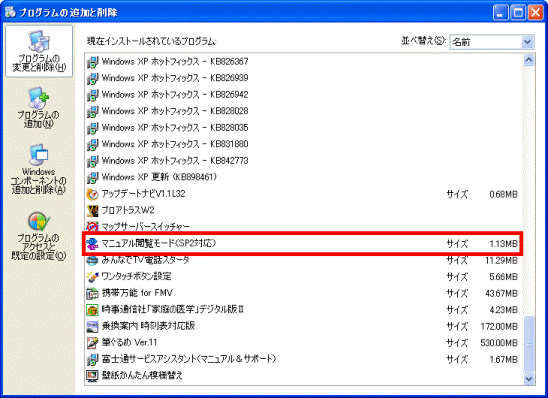This screenshot has height=398, width=548.
Task: Click the 530.00MB size value
Action: point(499,343)
